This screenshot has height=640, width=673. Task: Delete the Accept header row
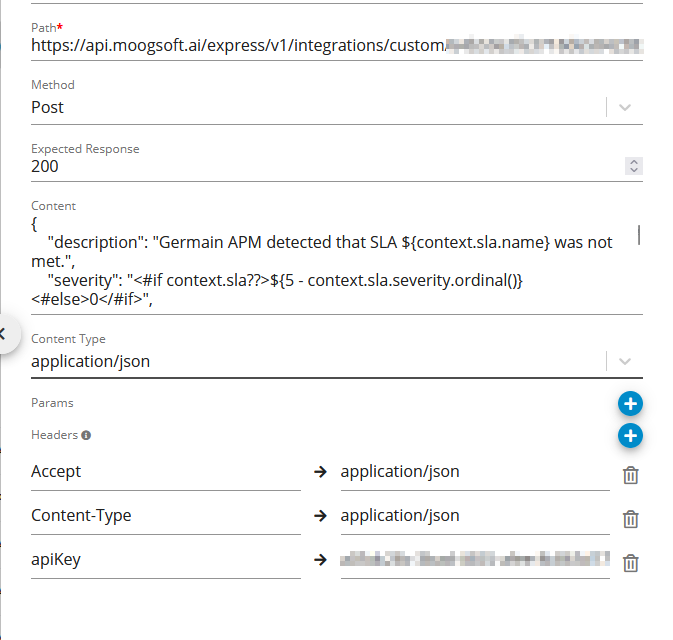pos(631,475)
